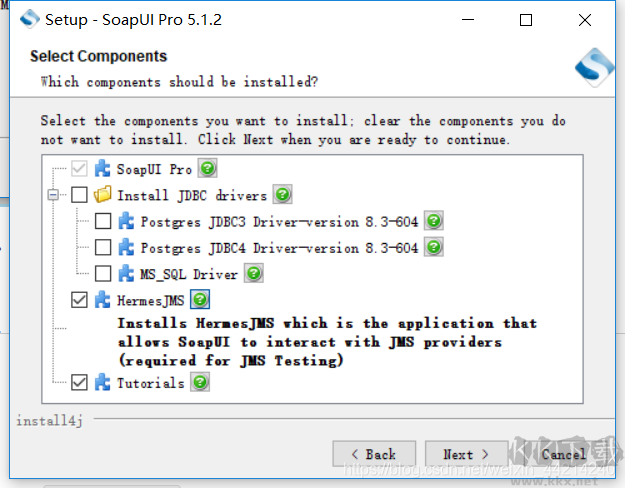Enable Install JDBC drivers checkbox
The height and width of the screenshot is (488, 625).
79,195
